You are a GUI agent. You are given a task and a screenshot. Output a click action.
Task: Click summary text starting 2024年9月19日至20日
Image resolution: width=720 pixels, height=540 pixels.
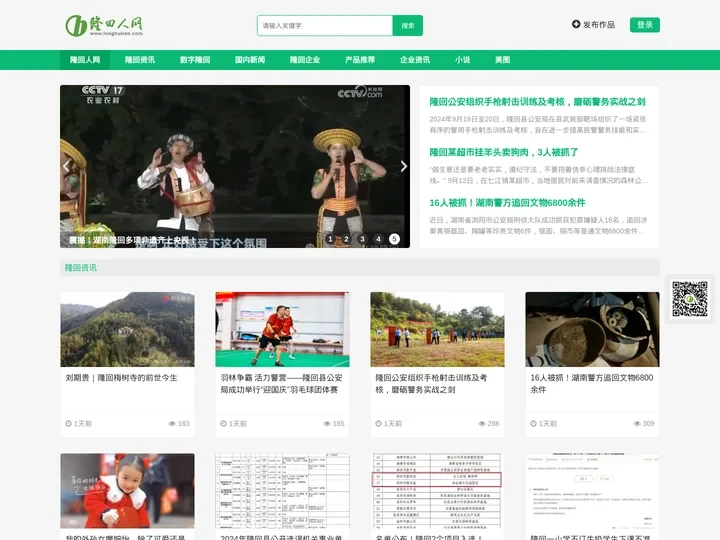click(x=538, y=124)
